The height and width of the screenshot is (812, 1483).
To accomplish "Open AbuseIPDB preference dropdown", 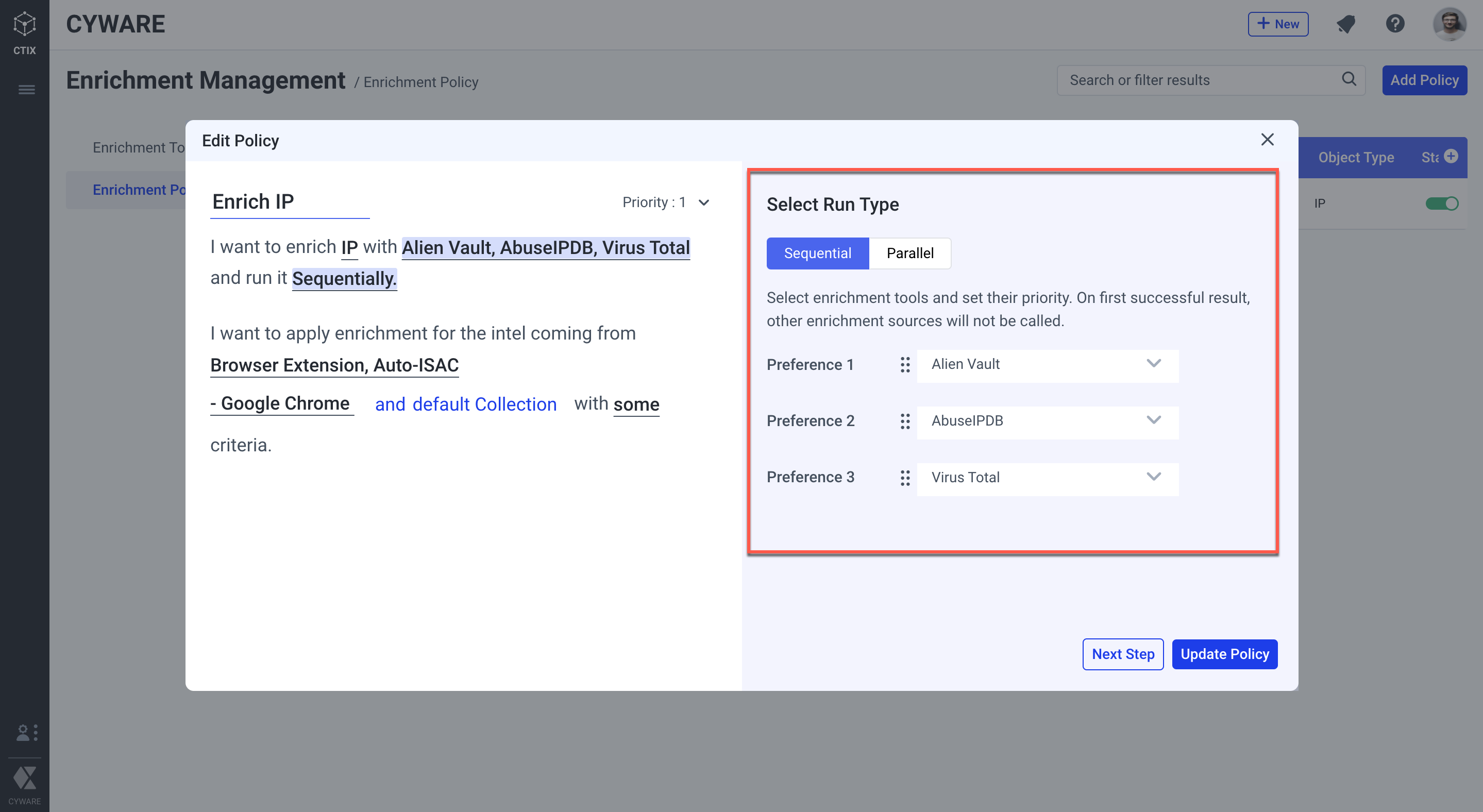I will click(1047, 421).
